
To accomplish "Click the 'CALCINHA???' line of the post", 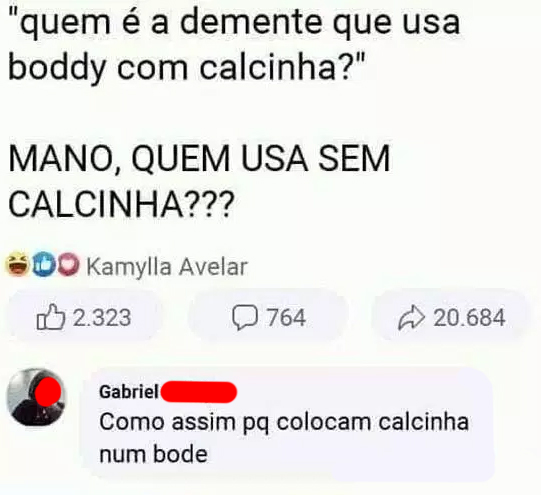I will click(x=121, y=204).
